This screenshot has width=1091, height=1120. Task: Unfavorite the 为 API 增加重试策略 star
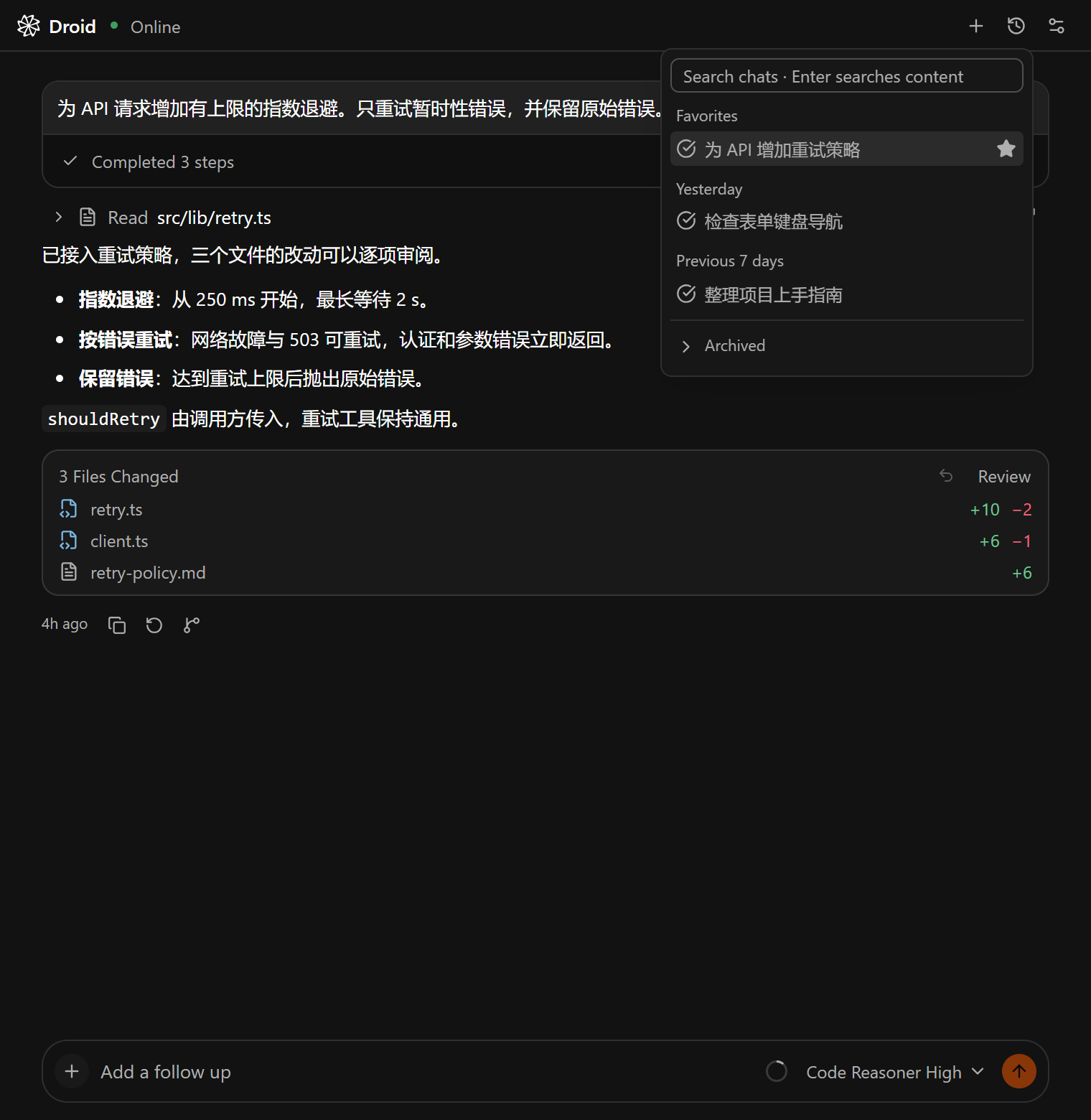[1006, 149]
